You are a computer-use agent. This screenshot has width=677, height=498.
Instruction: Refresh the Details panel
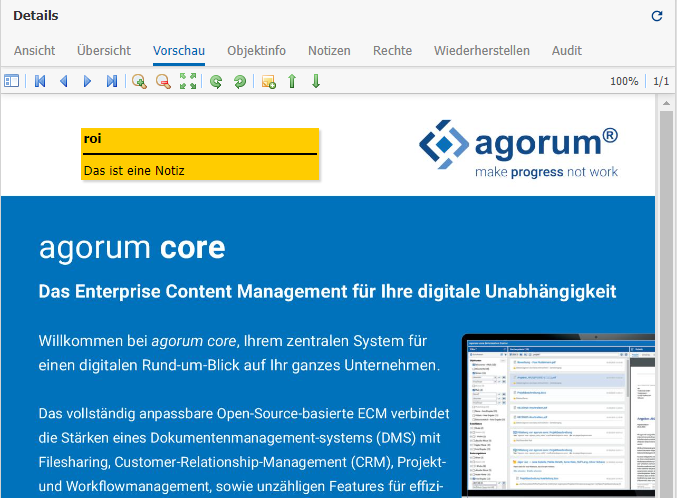coord(657,16)
